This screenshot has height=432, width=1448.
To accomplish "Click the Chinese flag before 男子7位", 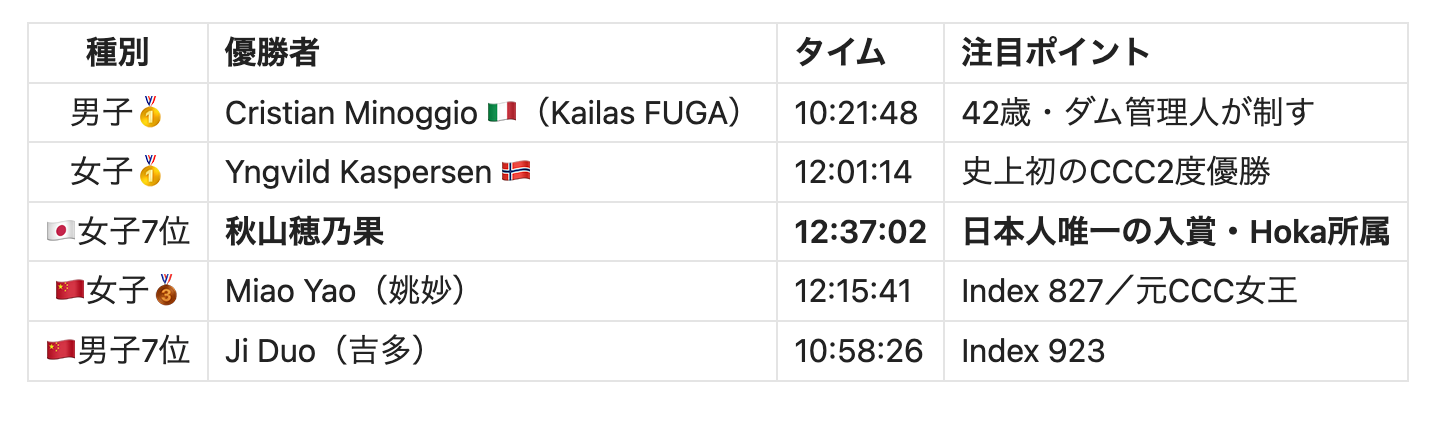I will click(x=61, y=351).
